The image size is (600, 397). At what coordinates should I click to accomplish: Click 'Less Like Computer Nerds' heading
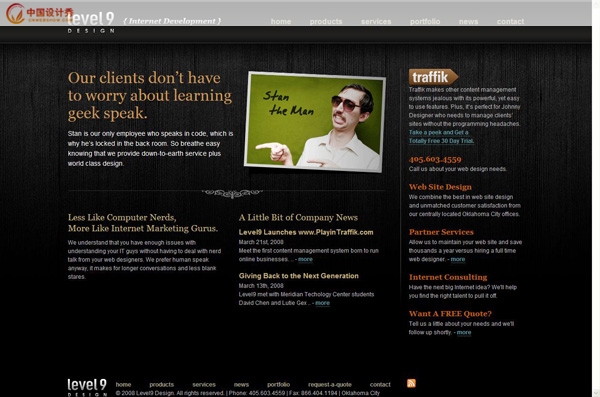122,217
